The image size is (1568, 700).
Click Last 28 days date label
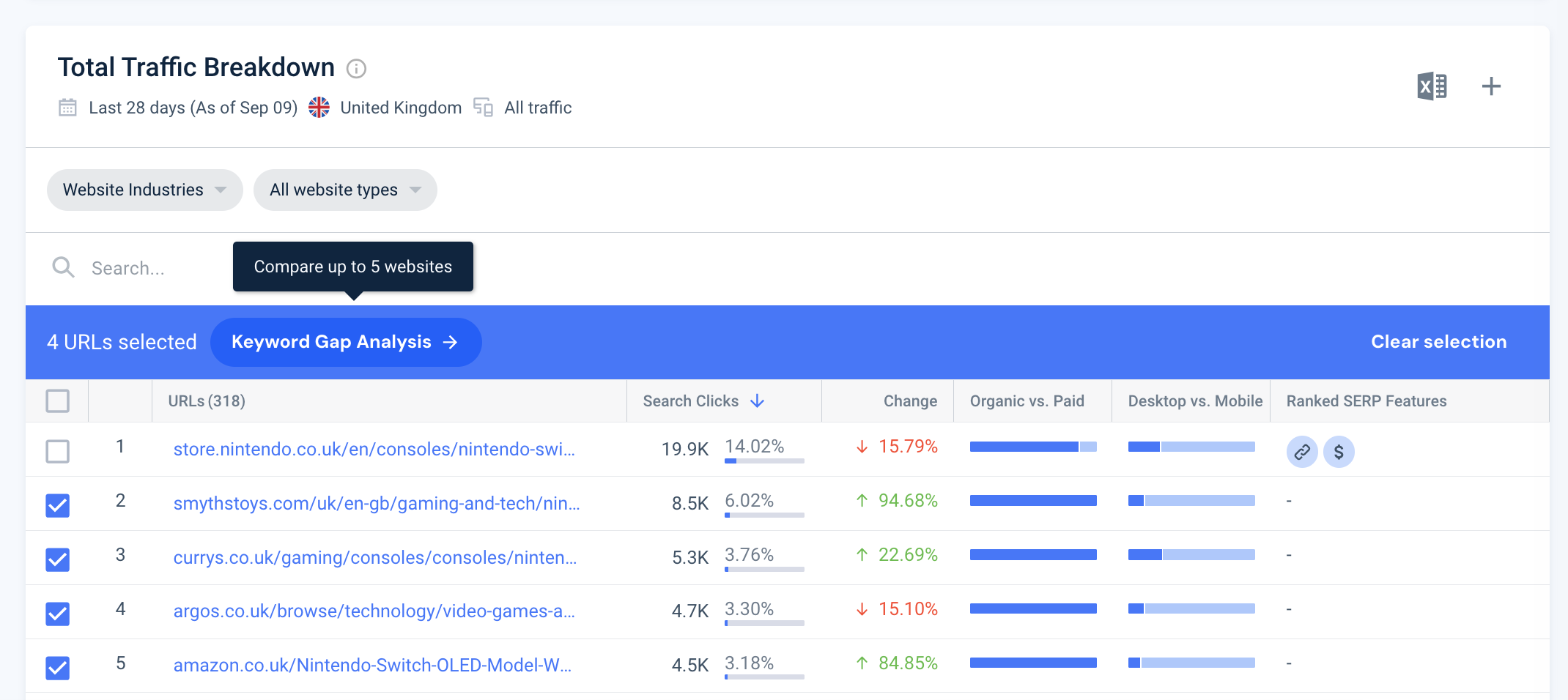click(x=193, y=108)
